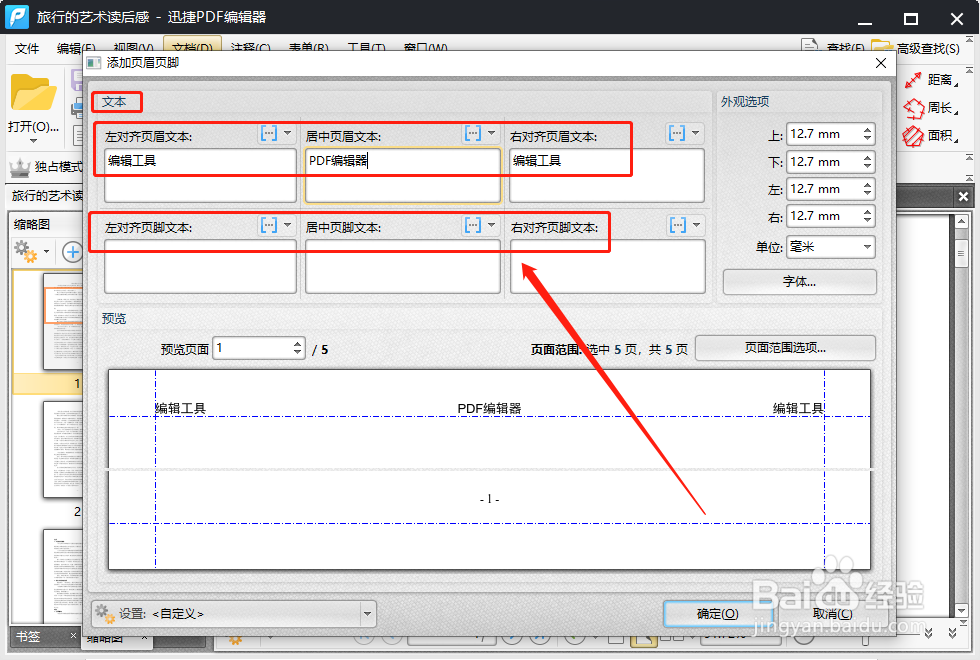Open the 设置 <自定义> preset dropdown
The height and width of the screenshot is (660, 980).
point(234,614)
